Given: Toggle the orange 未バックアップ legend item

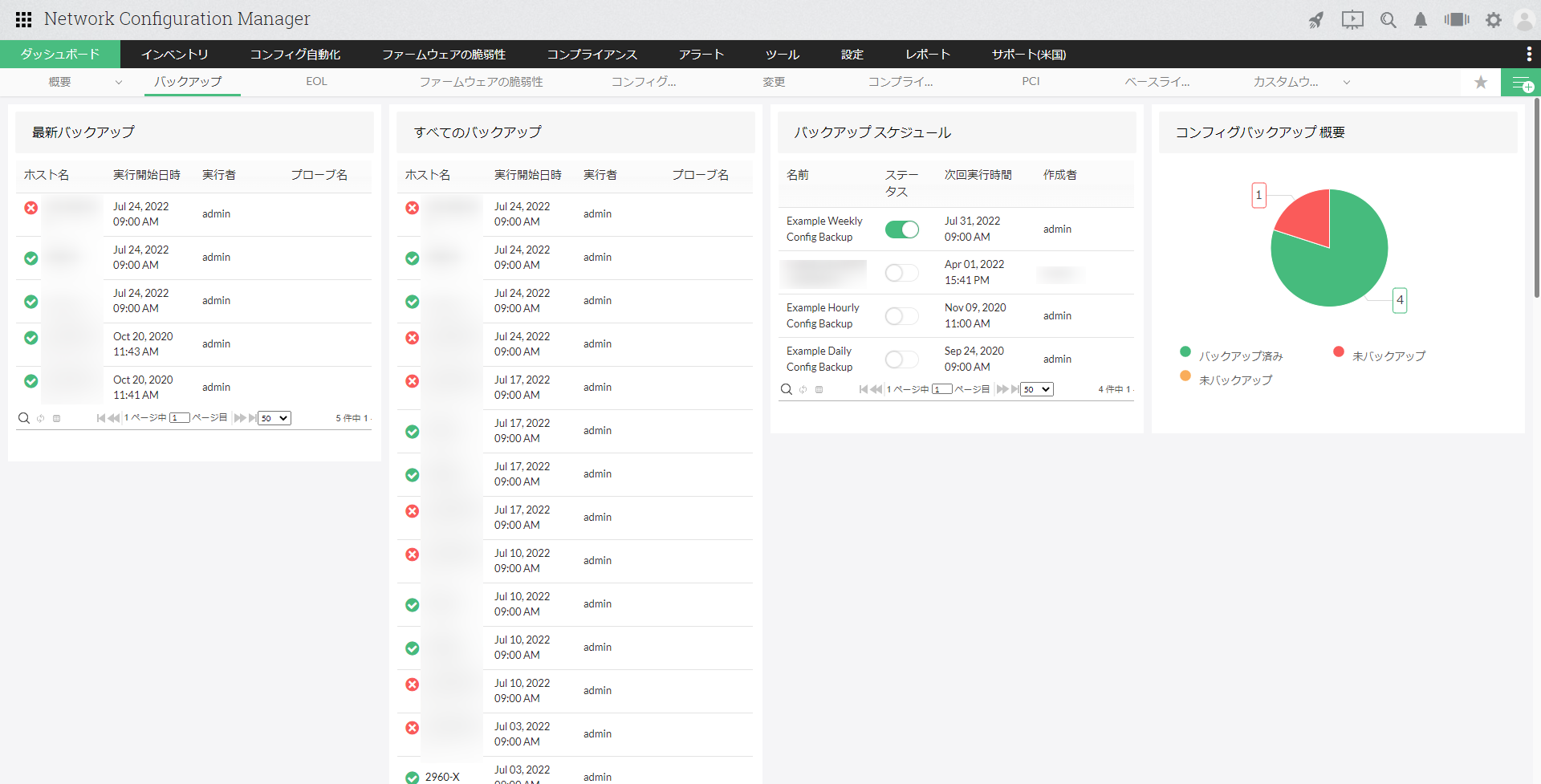Looking at the screenshot, I should click(x=1226, y=380).
